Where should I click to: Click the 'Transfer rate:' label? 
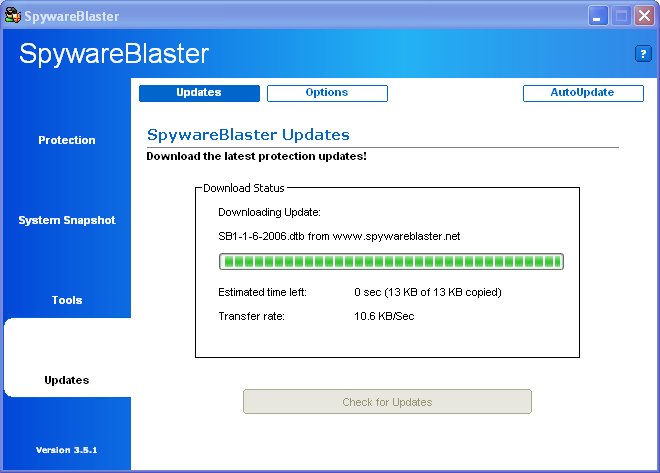pos(251,316)
